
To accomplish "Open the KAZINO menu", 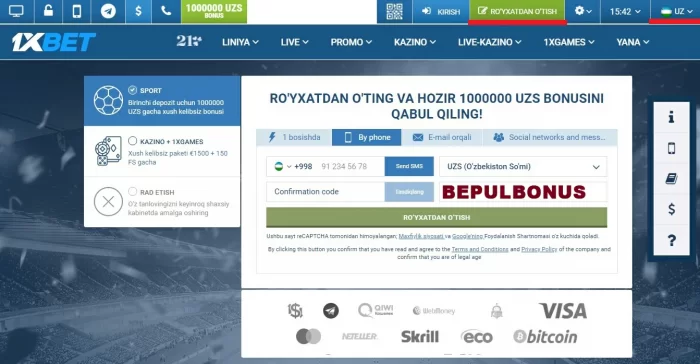I will [415, 42].
